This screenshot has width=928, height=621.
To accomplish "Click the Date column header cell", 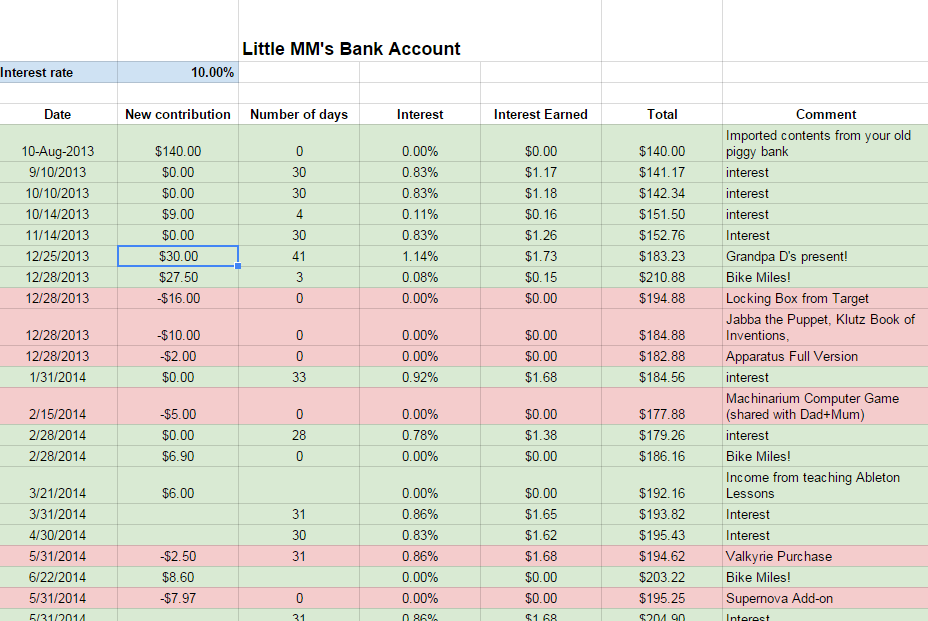I will (58, 114).
